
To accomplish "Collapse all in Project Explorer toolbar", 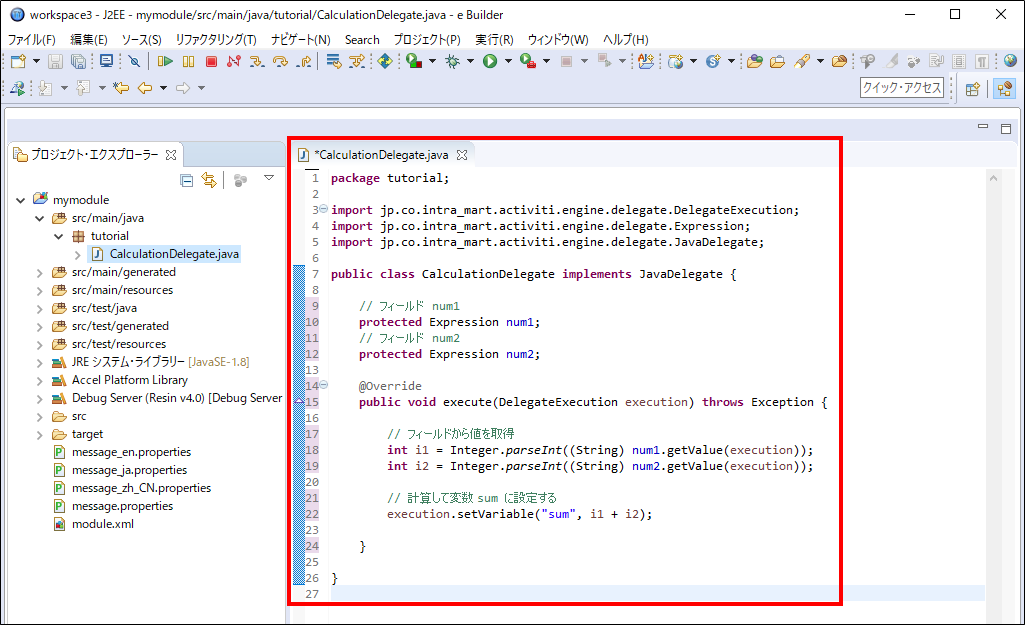I will [x=186, y=180].
